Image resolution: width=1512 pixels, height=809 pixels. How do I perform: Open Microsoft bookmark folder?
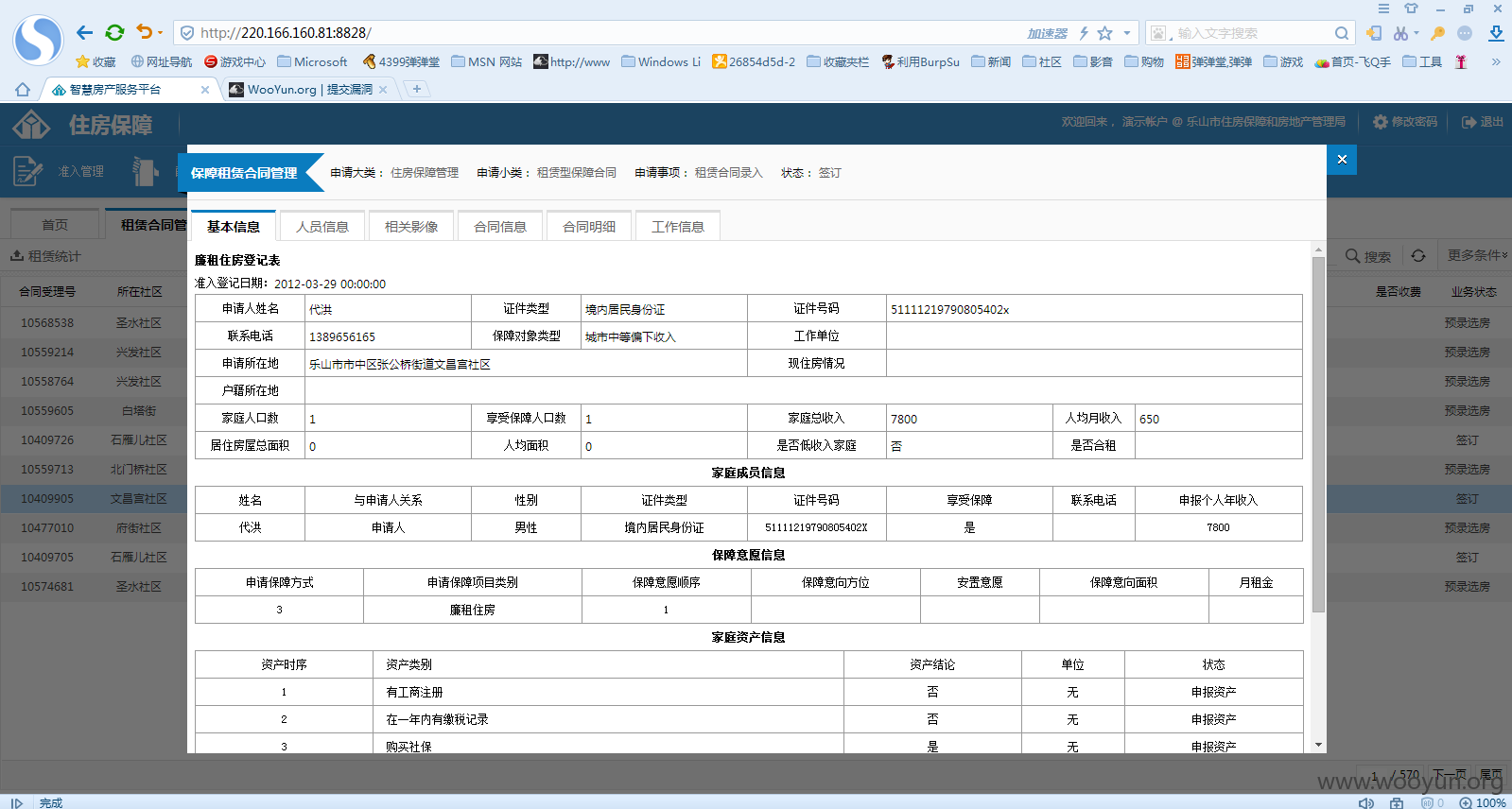pos(313,61)
